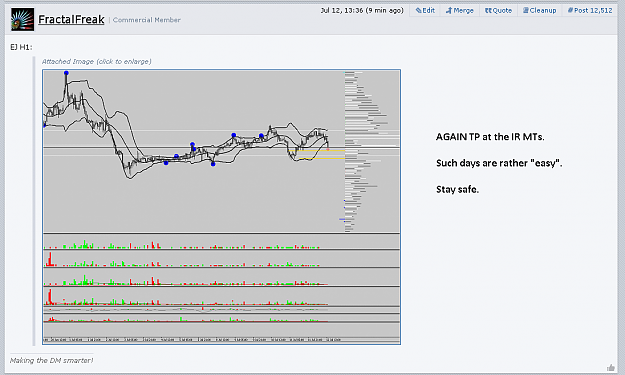The height and width of the screenshot is (375, 625).
Task: Click the 'AGAIN TP at the IR MTs.' text
Action: click(x=490, y=137)
